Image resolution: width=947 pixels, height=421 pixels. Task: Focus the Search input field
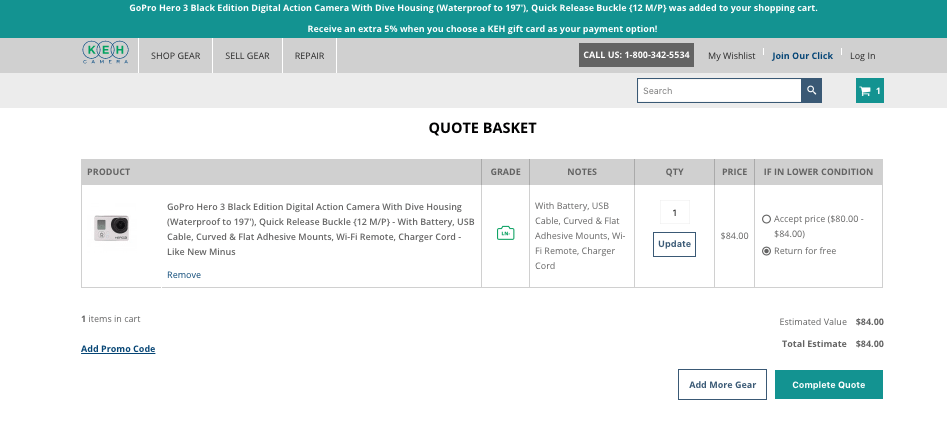719,91
